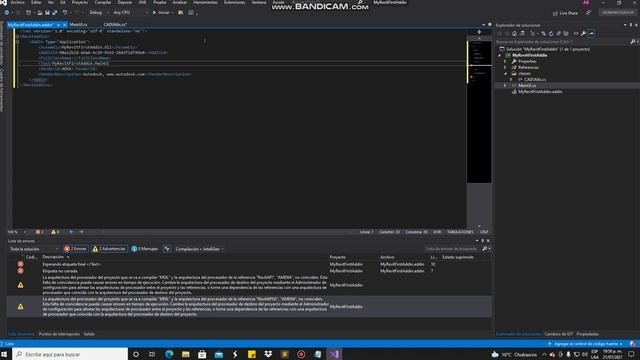Click the Undo toolbar icon
640x360 pixels.
coord(65,13)
